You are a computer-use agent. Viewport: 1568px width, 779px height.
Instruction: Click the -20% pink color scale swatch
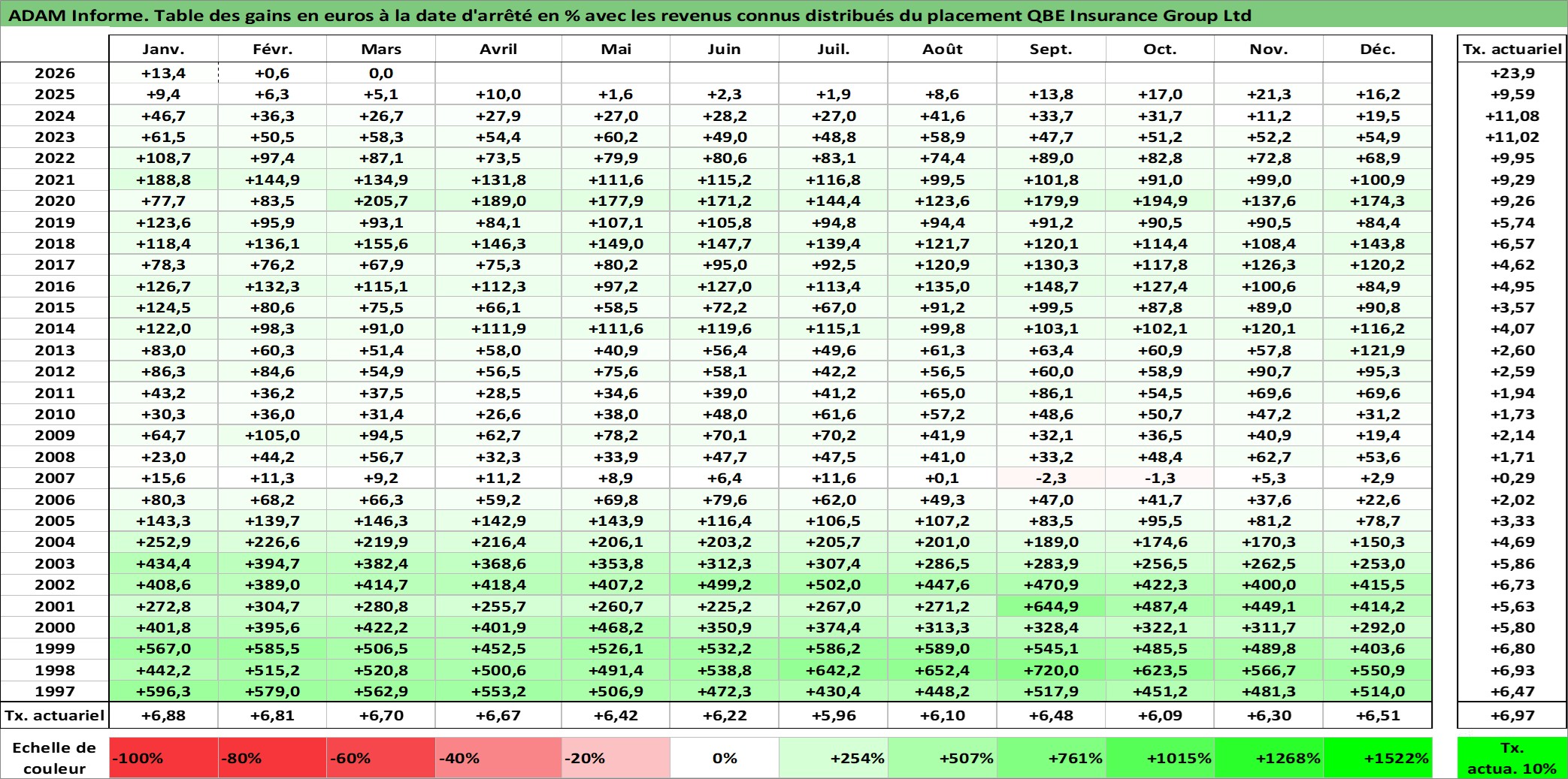click(616, 758)
